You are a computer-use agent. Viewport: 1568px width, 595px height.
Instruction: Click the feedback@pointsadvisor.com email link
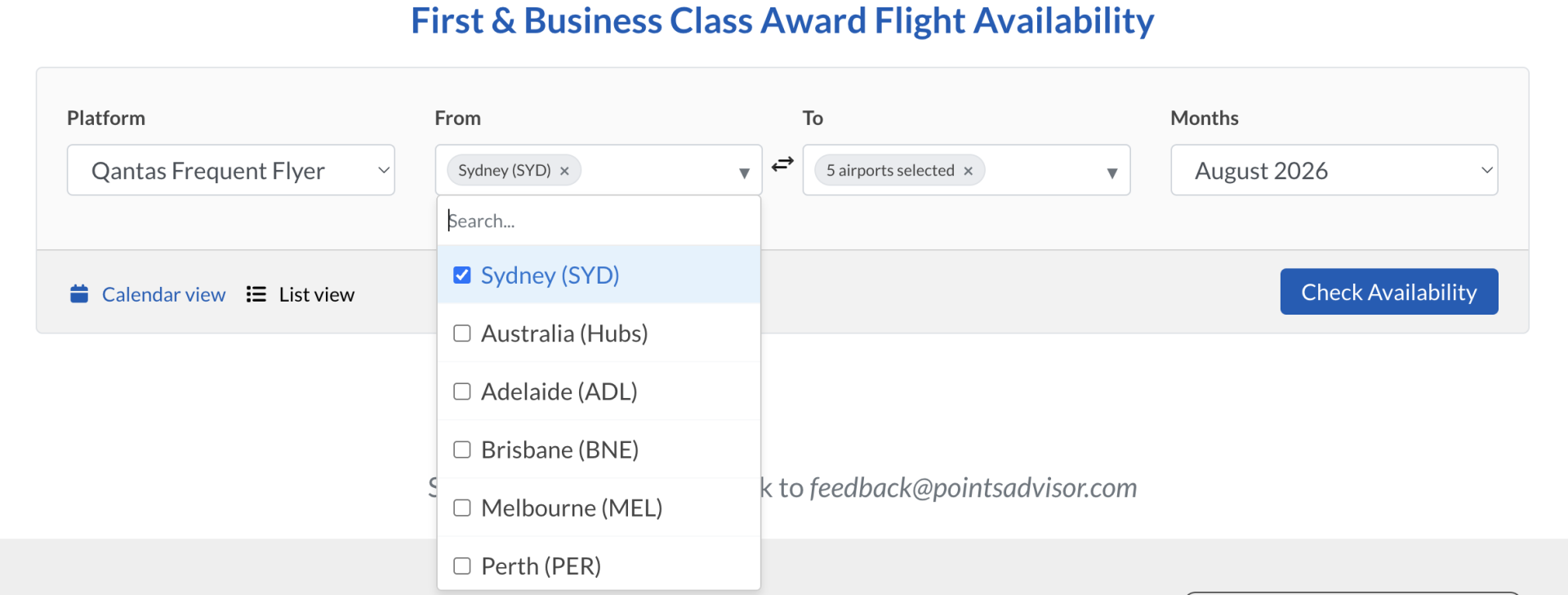pos(973,488)
